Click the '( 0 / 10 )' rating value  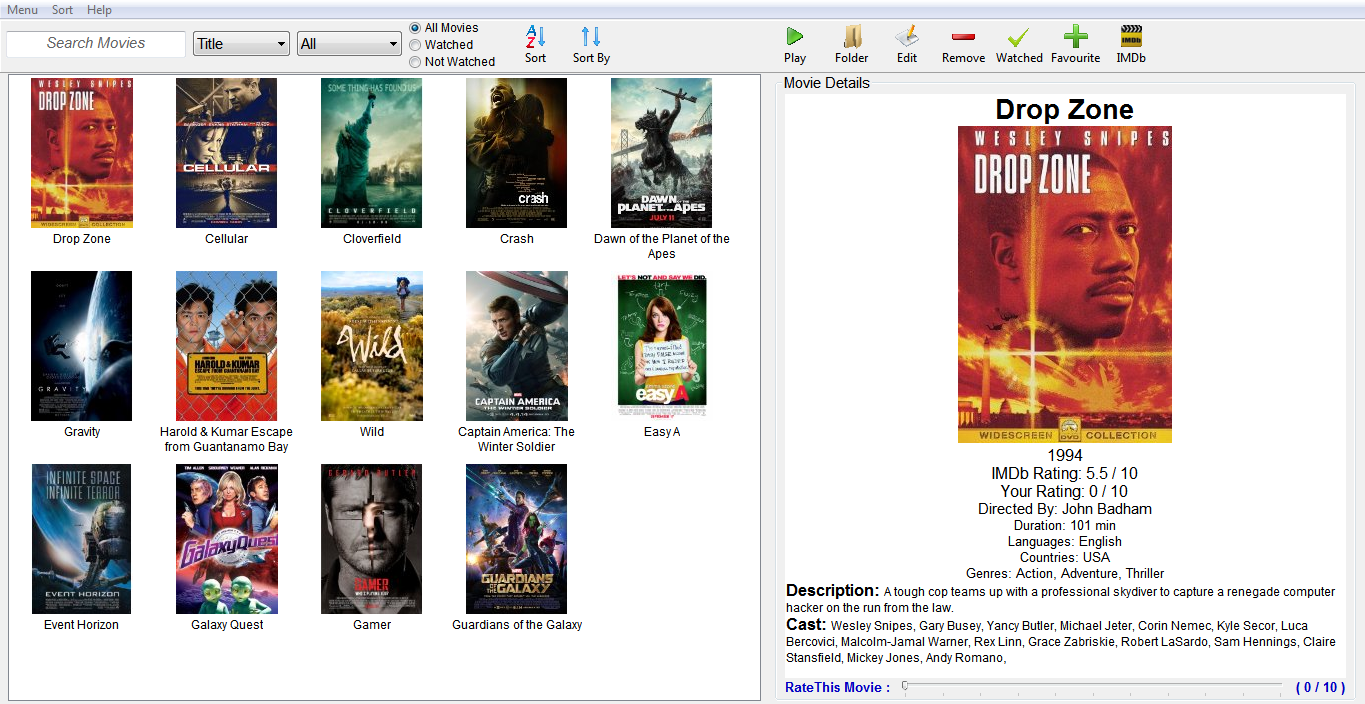click(x=1320, y=687)
